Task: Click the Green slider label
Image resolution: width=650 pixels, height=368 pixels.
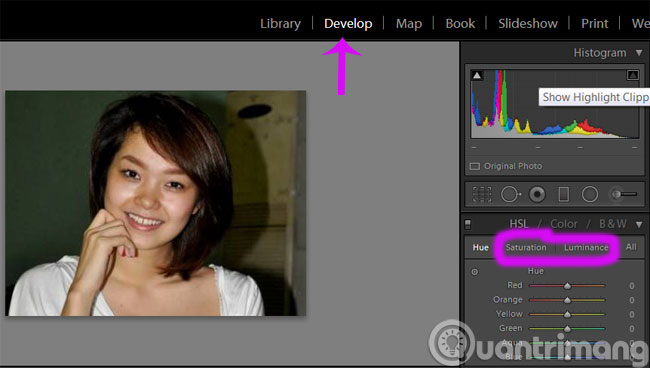Action: (x=510, y=328)
